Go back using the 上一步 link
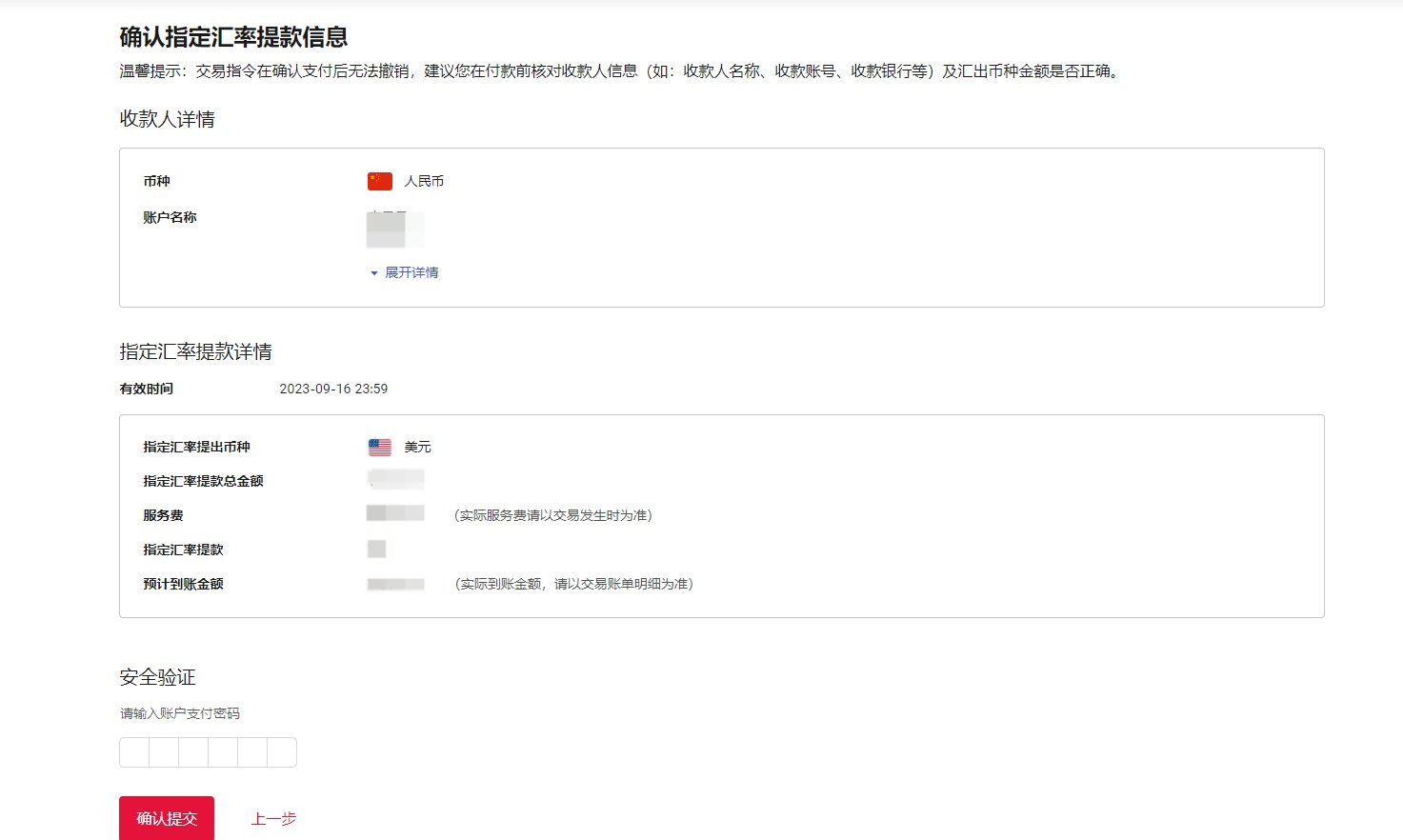1403x840 pixels. tap(273, 819)
